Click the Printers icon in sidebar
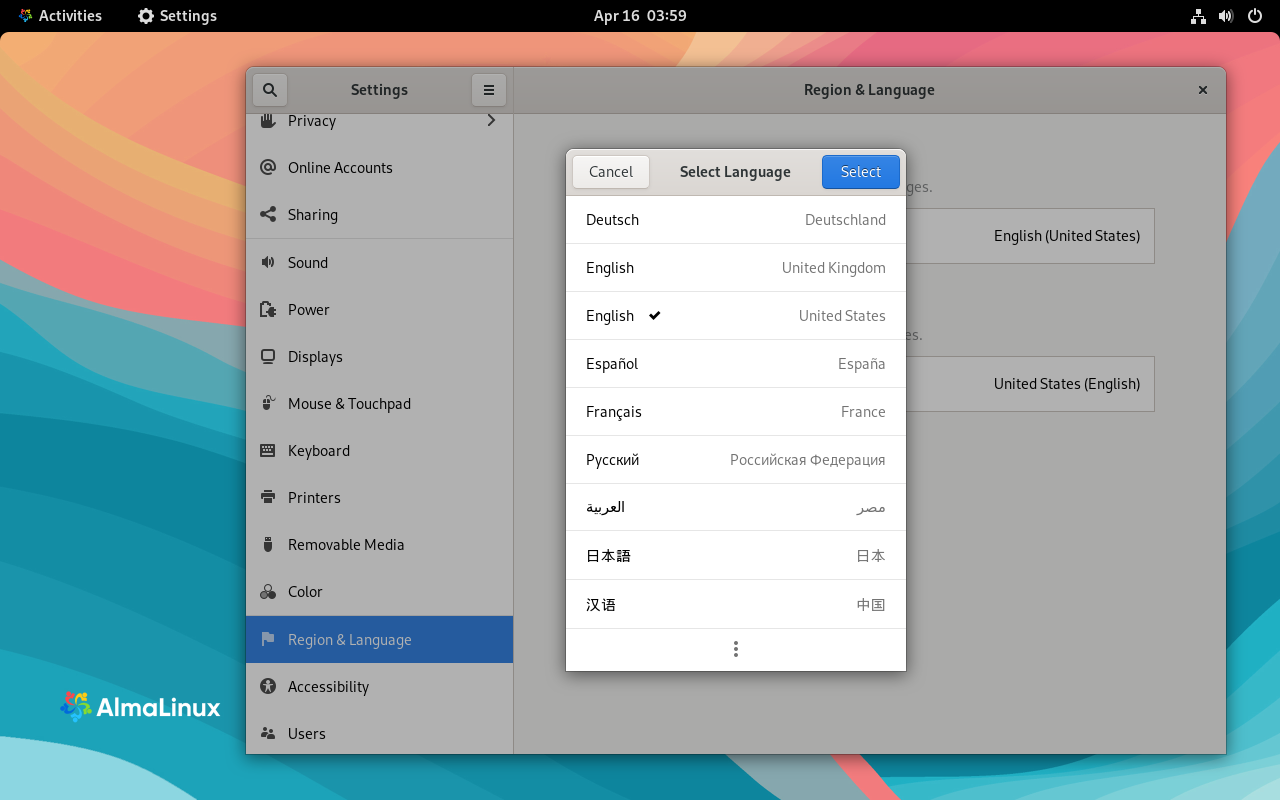The width and height of the screenshot is (1280, 800). coord(267,497)
